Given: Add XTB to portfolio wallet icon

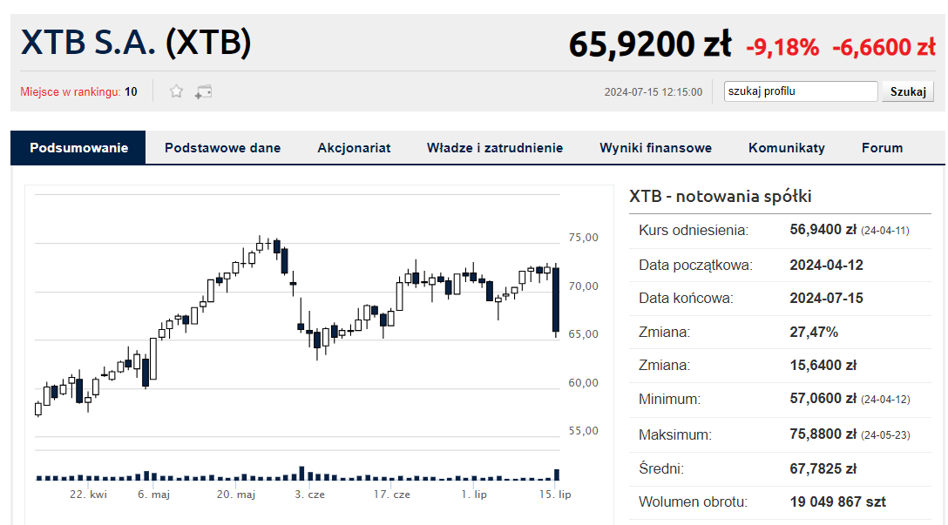Looking at the screenshot, I should [x=203, y=92].
